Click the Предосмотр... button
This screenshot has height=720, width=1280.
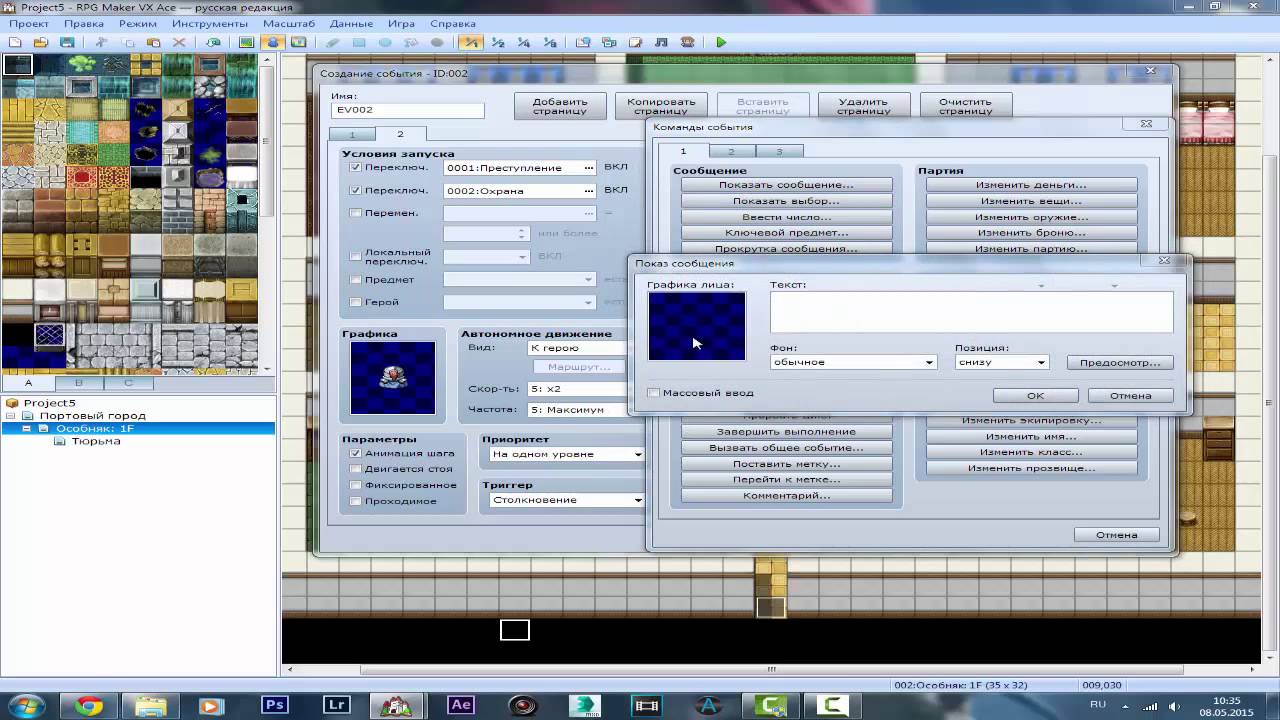pyautogui.click(x=1120, y=362)
